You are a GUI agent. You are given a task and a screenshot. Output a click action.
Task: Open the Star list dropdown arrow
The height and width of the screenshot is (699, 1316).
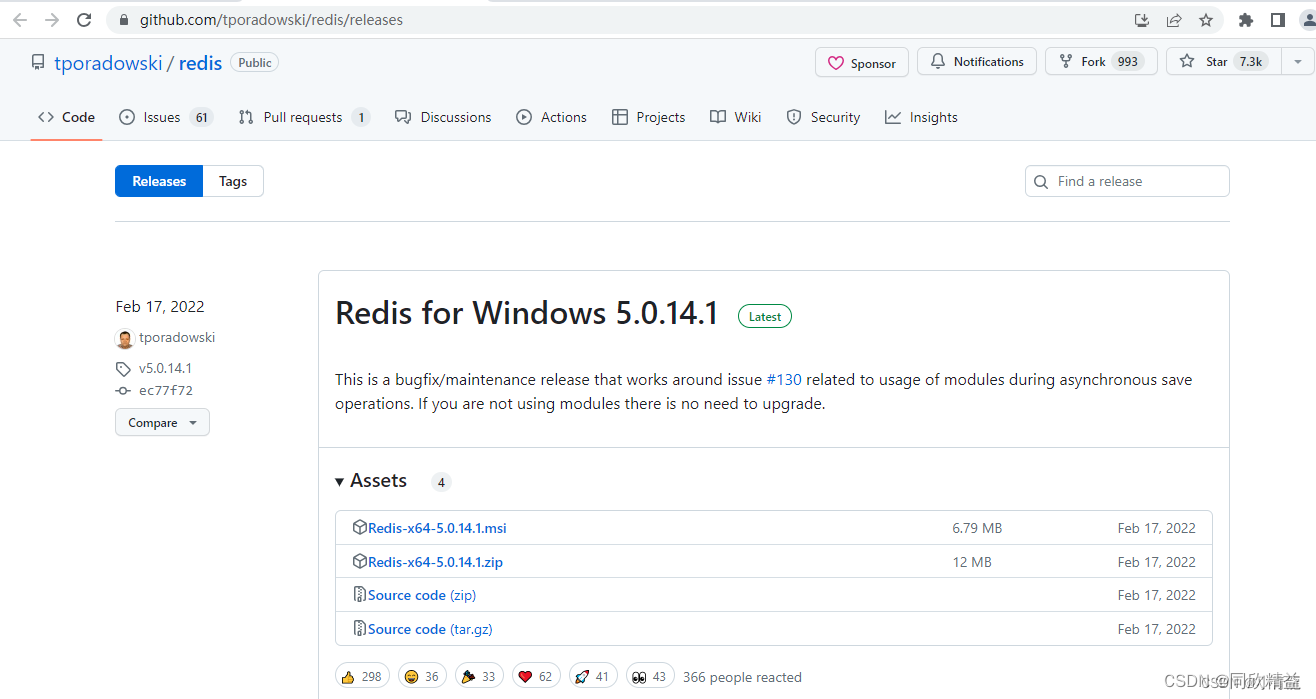[x=1297, y=61]
